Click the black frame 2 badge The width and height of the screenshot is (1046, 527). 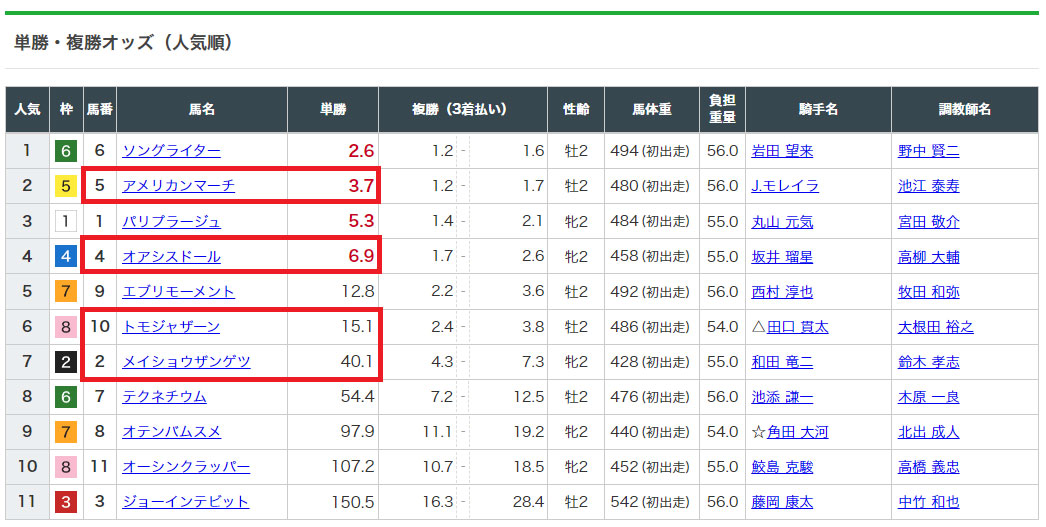66,362
